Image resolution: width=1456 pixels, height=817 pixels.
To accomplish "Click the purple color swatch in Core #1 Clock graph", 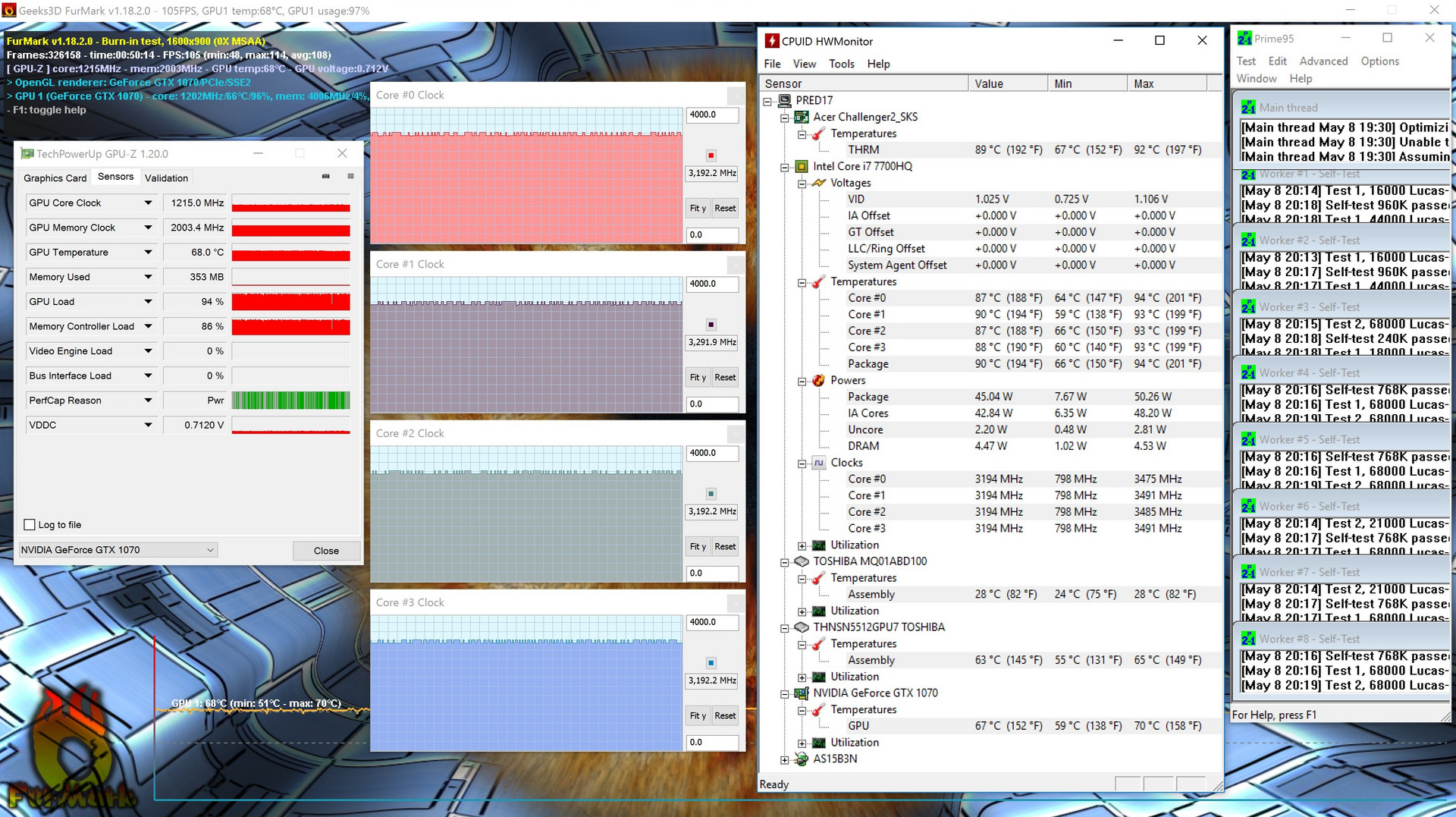I will (x=711, y=325).
